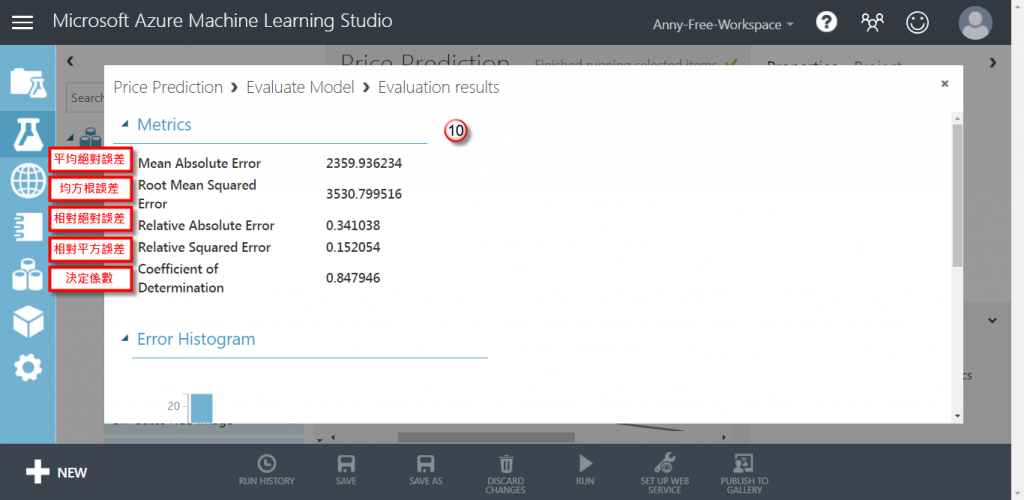Collapse the left module palette arrow
Image resolution: width=1024 pixels, height=500 pixels.
tap(70, 61)
